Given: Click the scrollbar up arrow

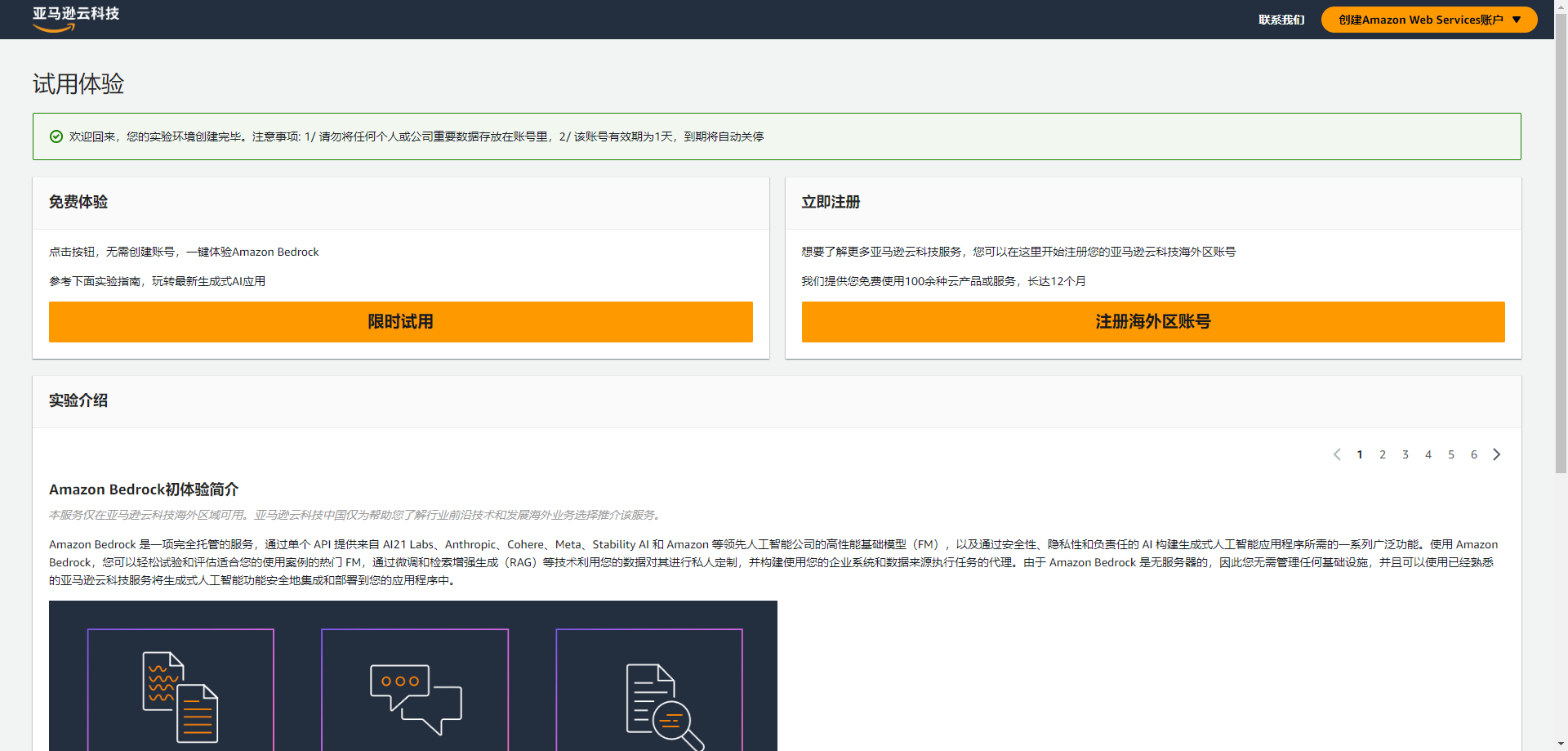Looking at the screenshot, I should tap(1561, 6).
